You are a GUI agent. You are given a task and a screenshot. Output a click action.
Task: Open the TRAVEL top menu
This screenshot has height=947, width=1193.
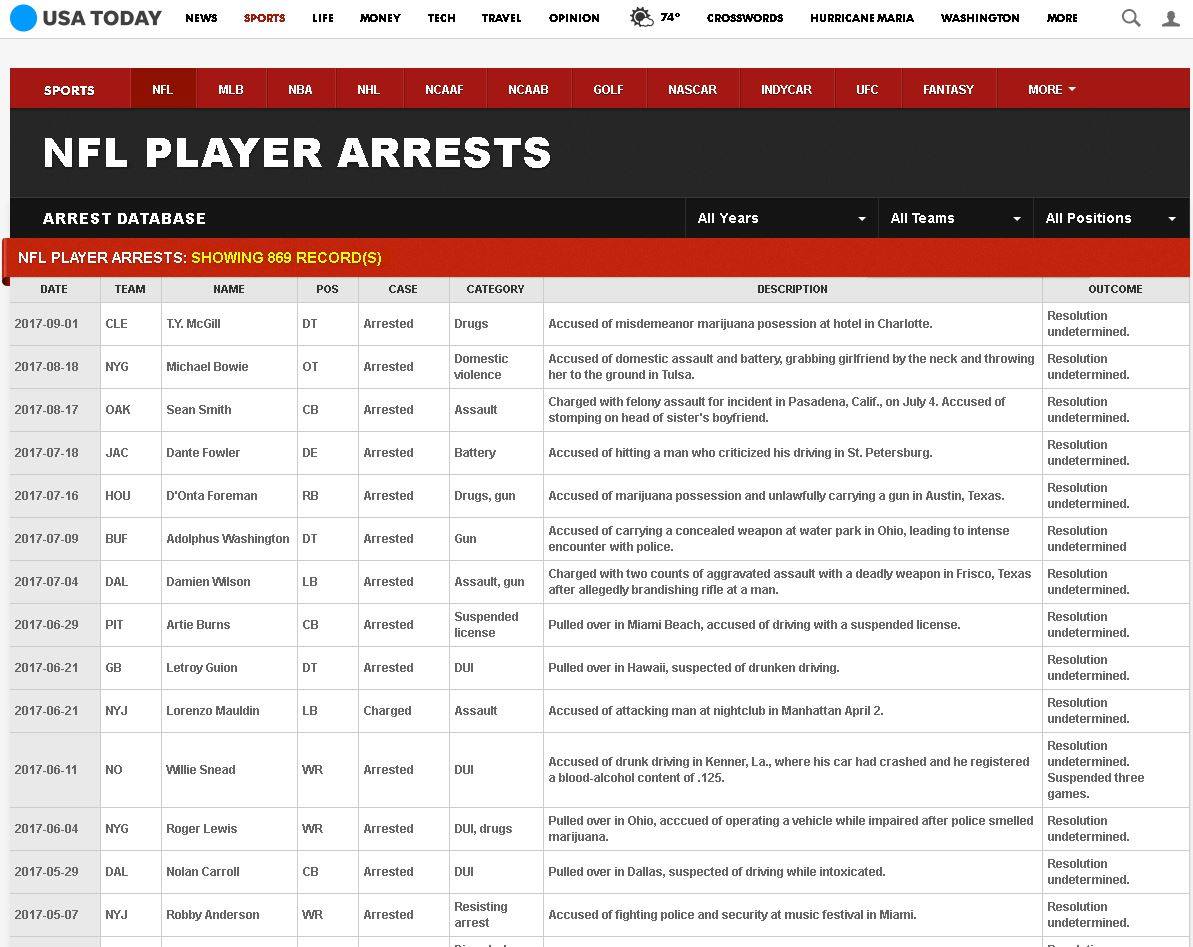(501, 17)
